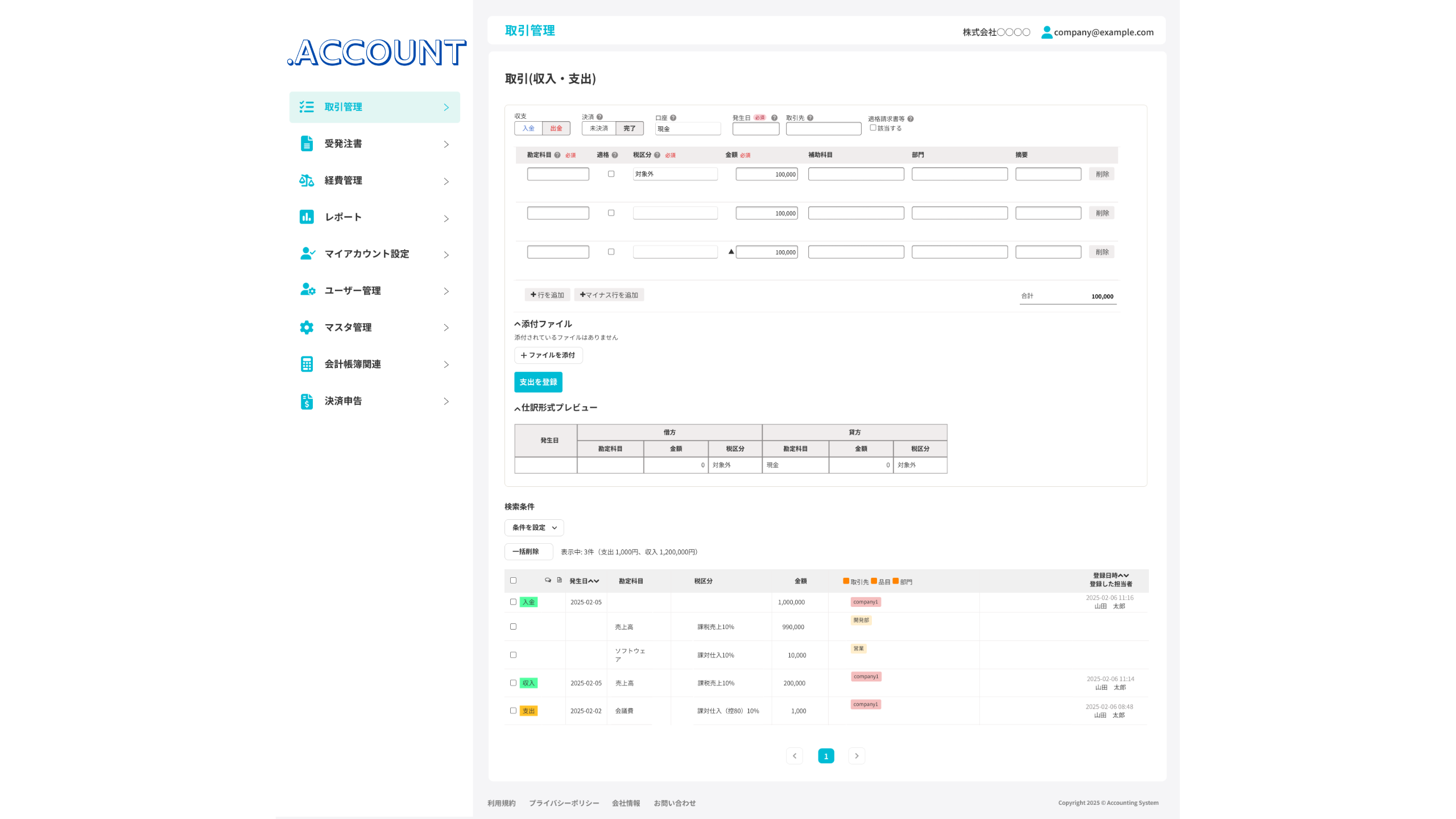Click the orange 取引先 legend swatch
Image resolution: width=1456 pixels, height=819 pixels.
(846, 581)
